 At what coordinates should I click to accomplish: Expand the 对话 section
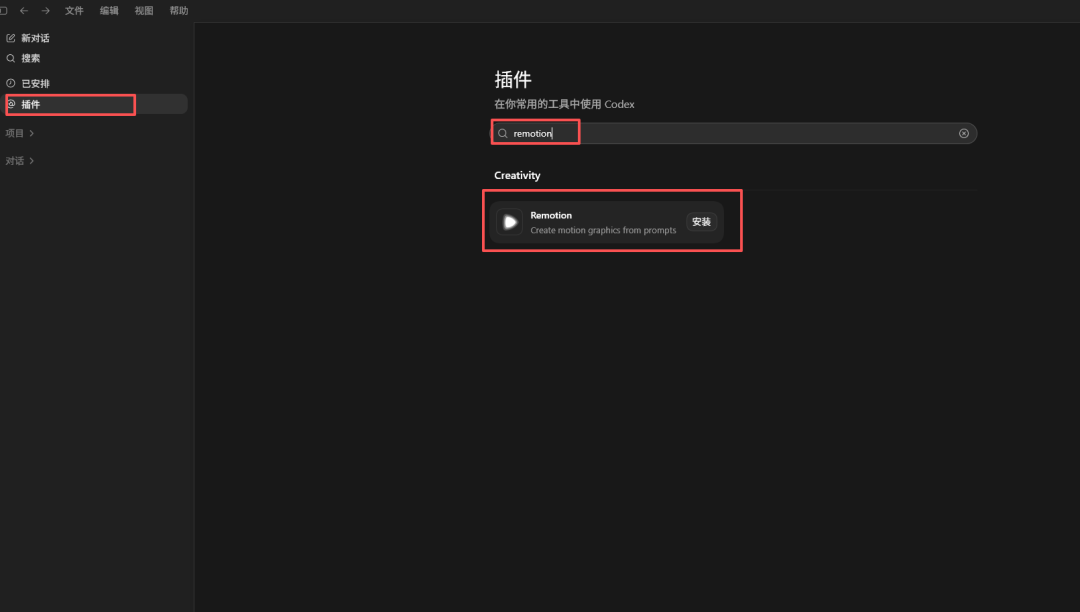tap(20, 160)
